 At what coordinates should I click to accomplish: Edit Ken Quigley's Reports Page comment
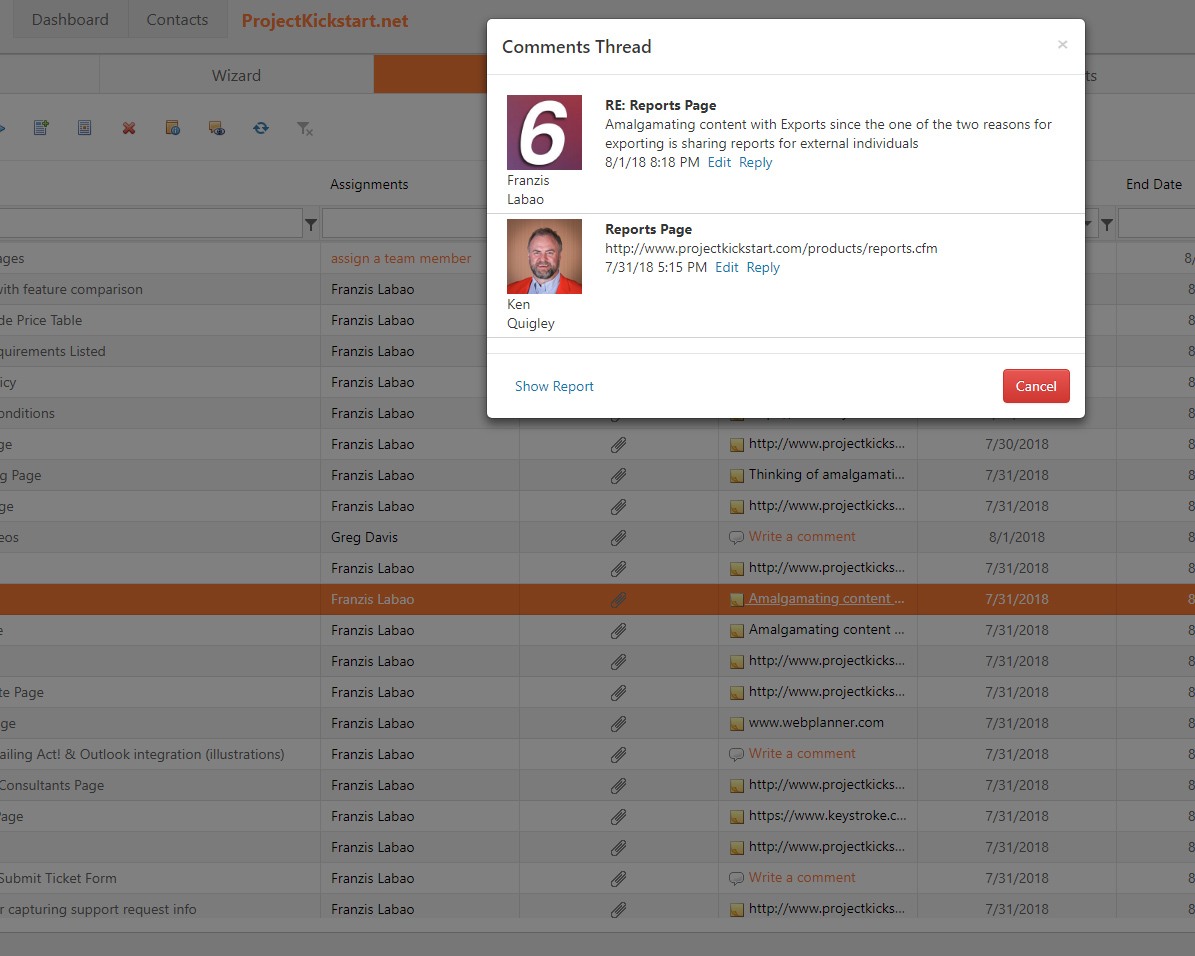tap(727, 268)
